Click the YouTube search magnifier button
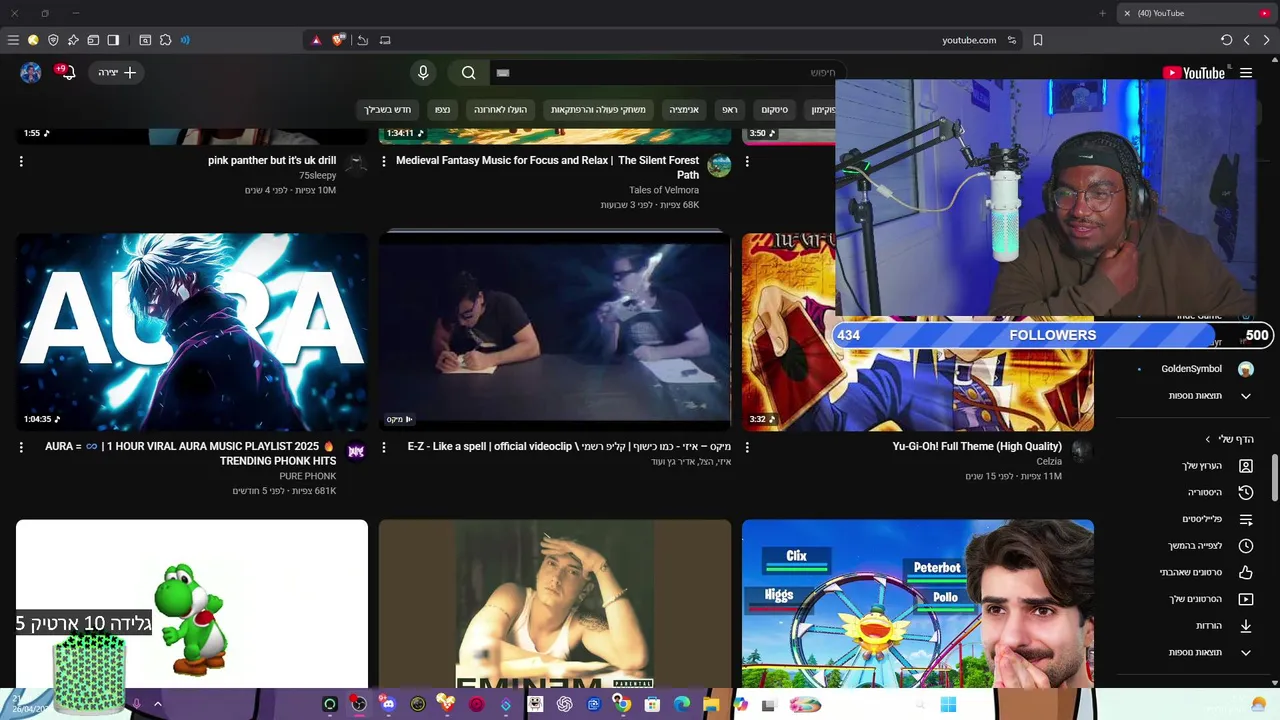Image resolution: width=1280 pixels, height=720 pixels. click(x=468, y=72)
